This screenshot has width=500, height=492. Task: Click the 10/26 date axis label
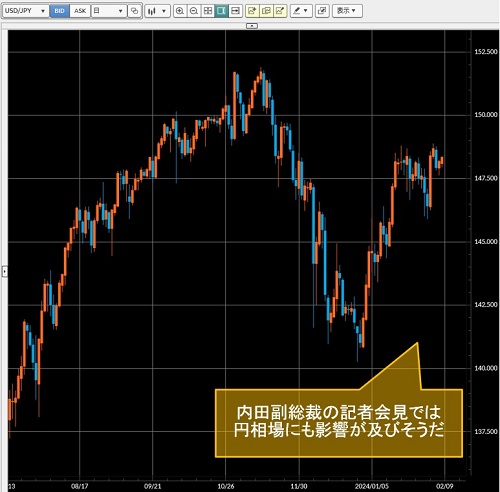[x=226, y=486]
